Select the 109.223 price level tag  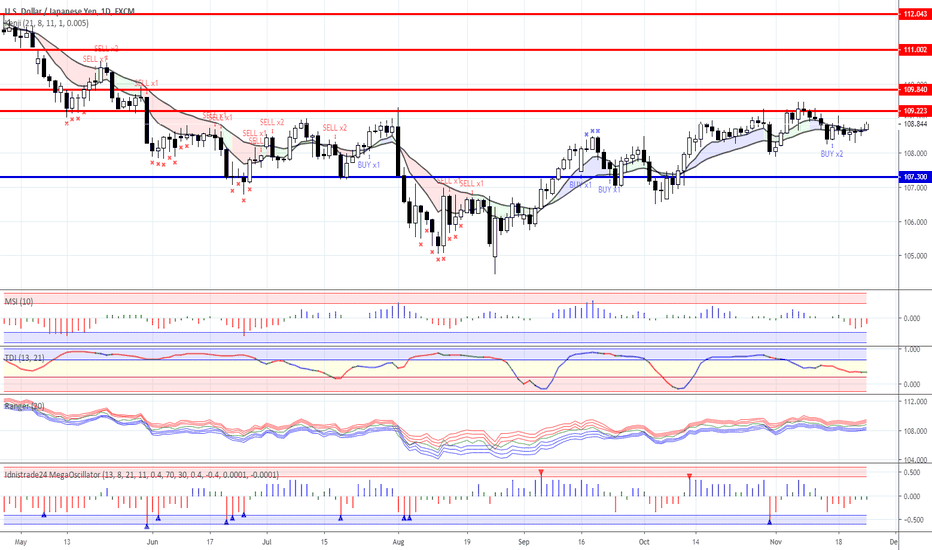[x=914, y=110]
